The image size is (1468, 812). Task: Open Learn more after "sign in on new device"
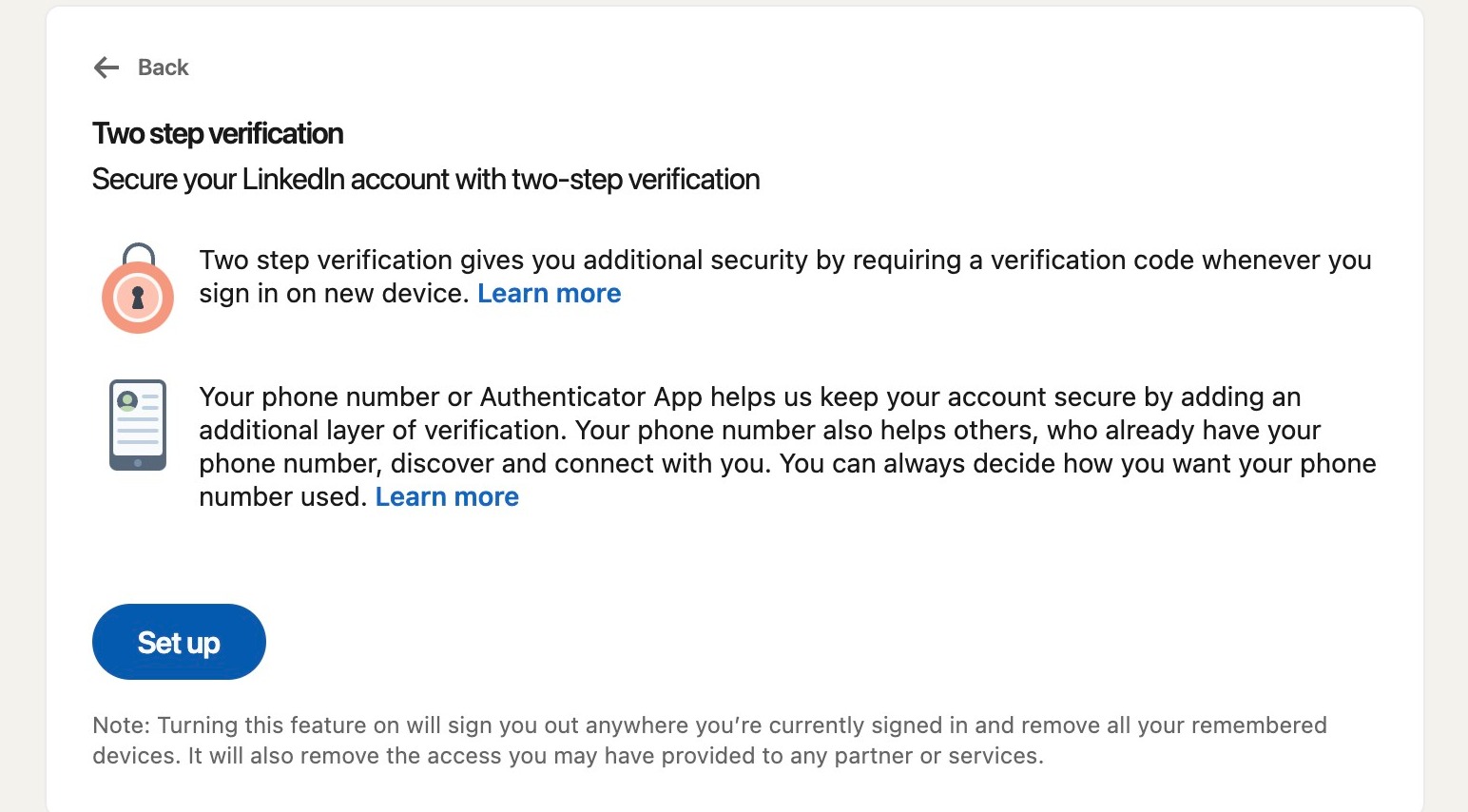[549, 294]
